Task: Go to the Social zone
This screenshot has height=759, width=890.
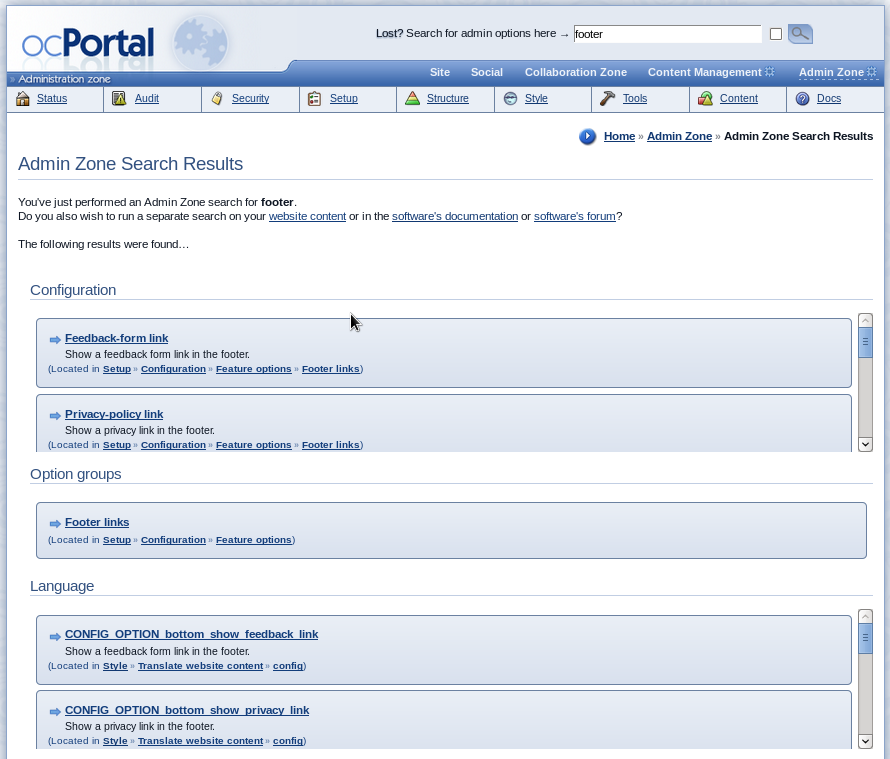Action: click(x=486, y=72)
